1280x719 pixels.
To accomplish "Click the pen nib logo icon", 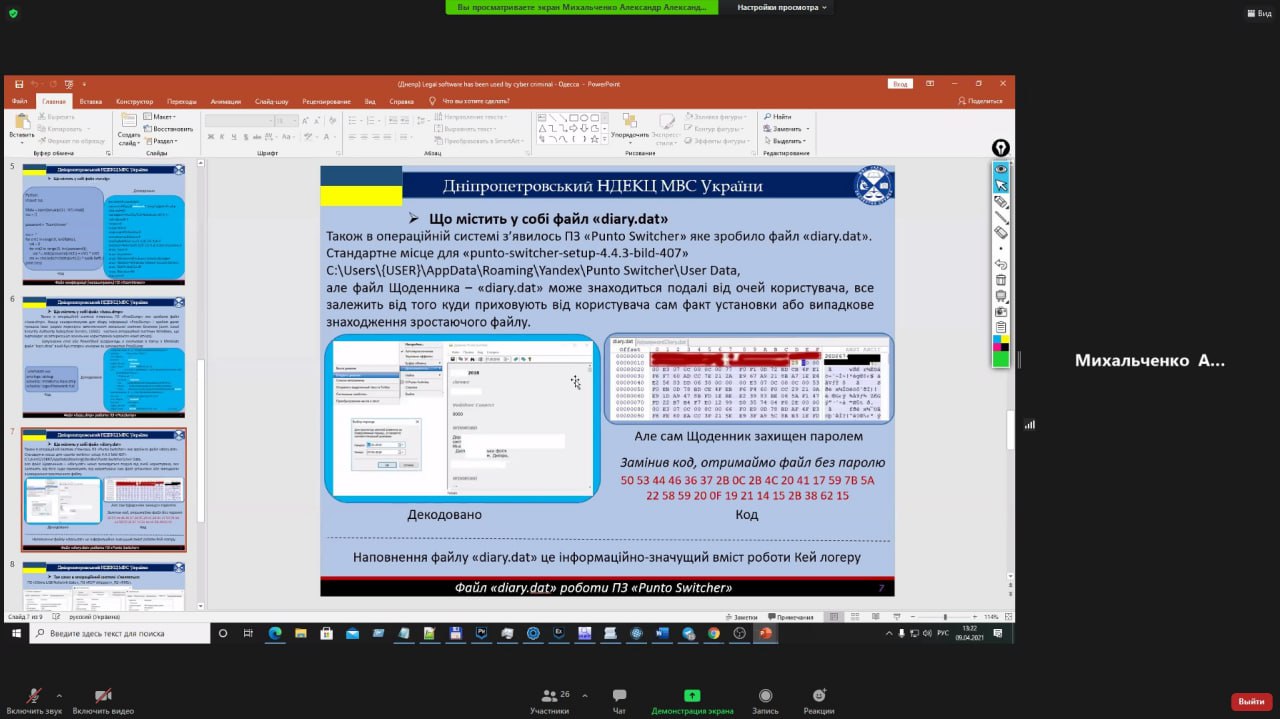I will click(1000, 148).
